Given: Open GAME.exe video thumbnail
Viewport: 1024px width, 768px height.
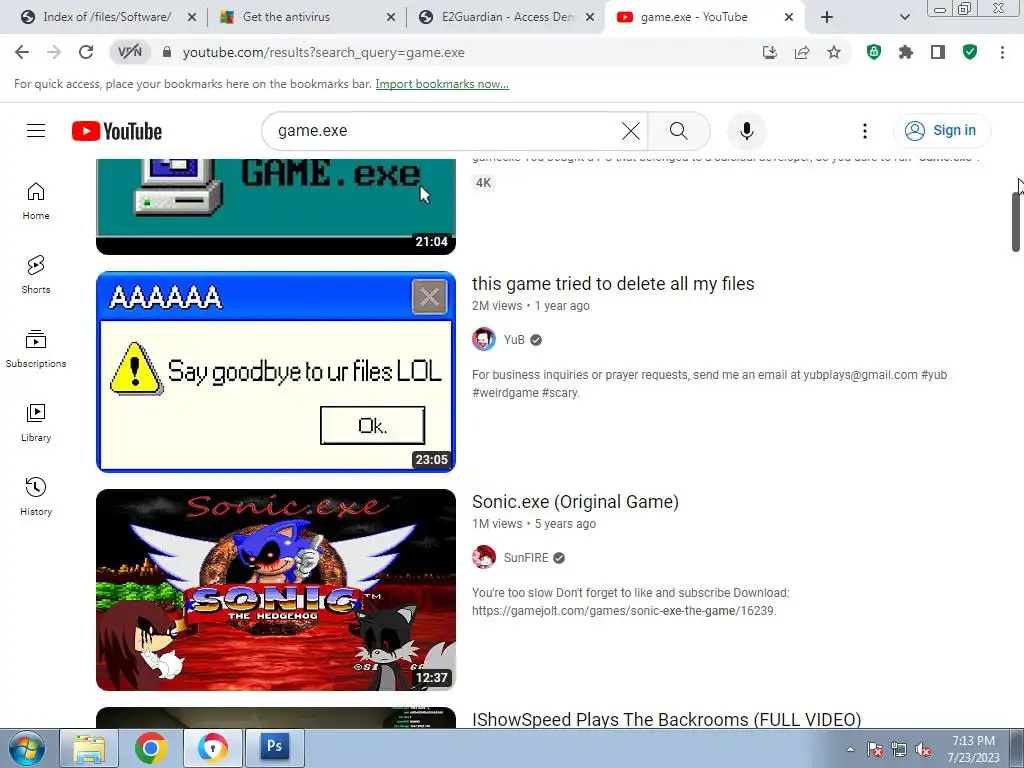Looking at the screenshot, I should 276,206.
